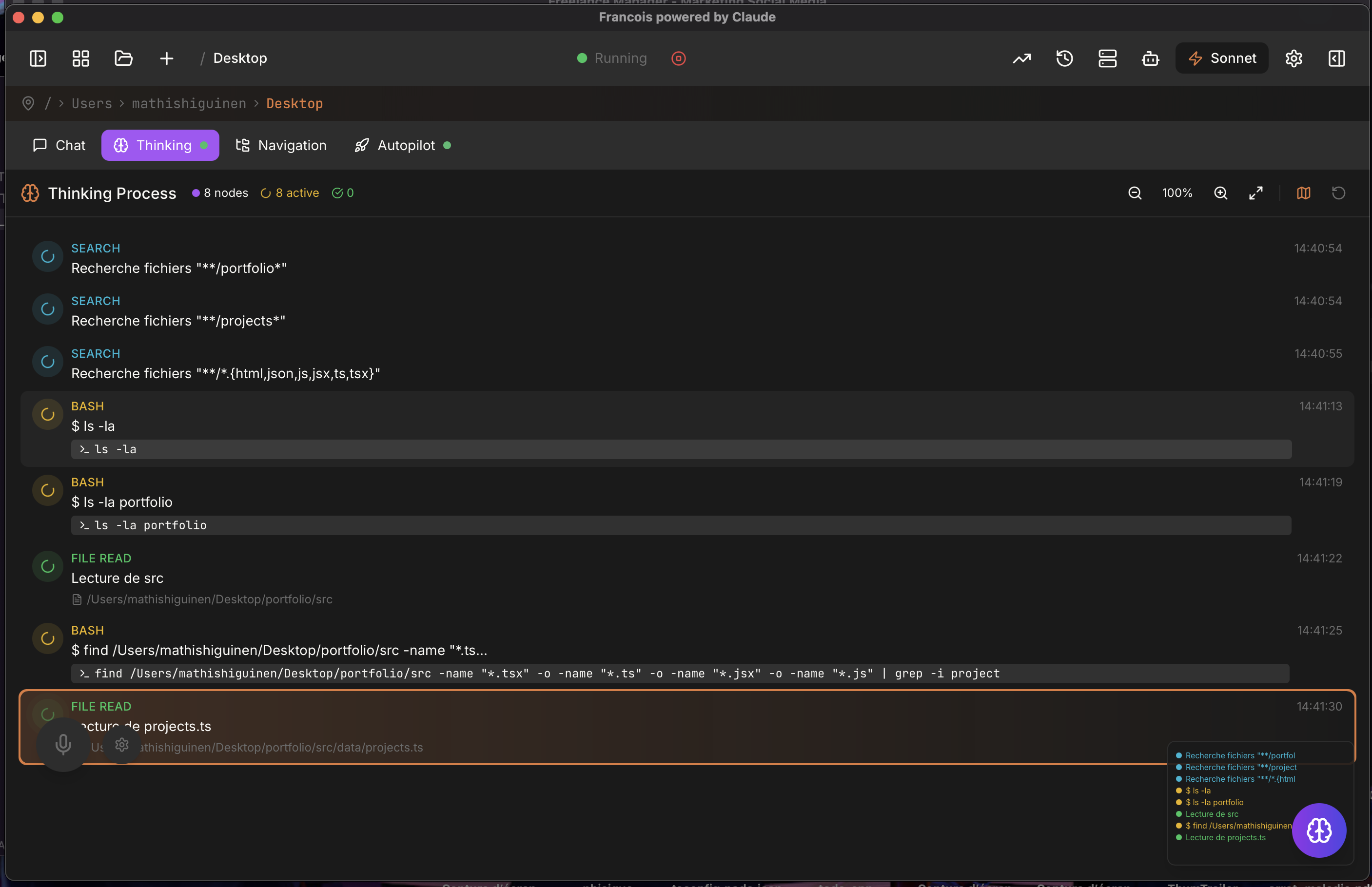The width and height of the screenshot is (1372, 887).
Task: Zoom in the thinking process view
Action: click(x=1220, y=193)
